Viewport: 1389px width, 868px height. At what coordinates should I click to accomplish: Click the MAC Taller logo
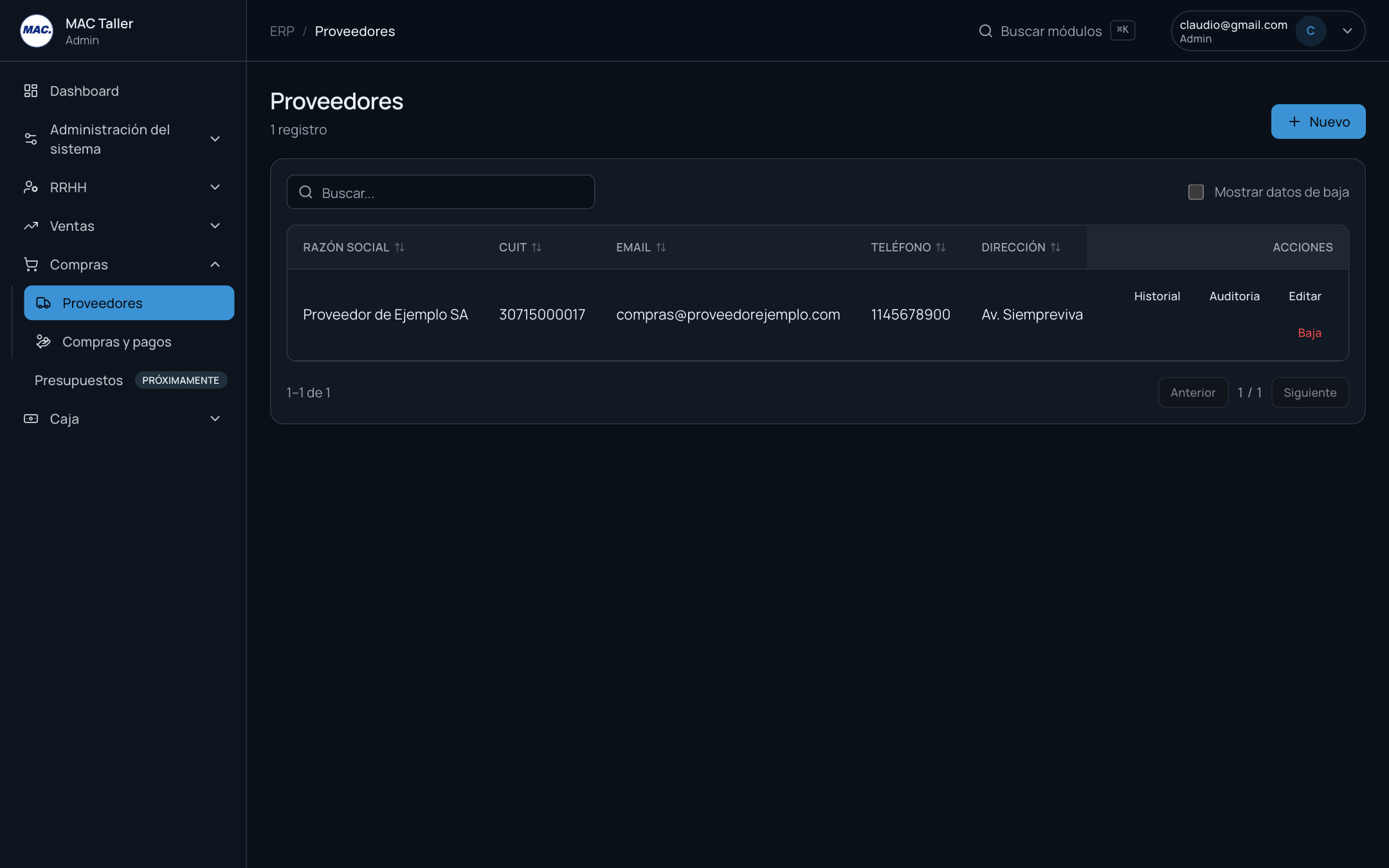pos(37,31)
